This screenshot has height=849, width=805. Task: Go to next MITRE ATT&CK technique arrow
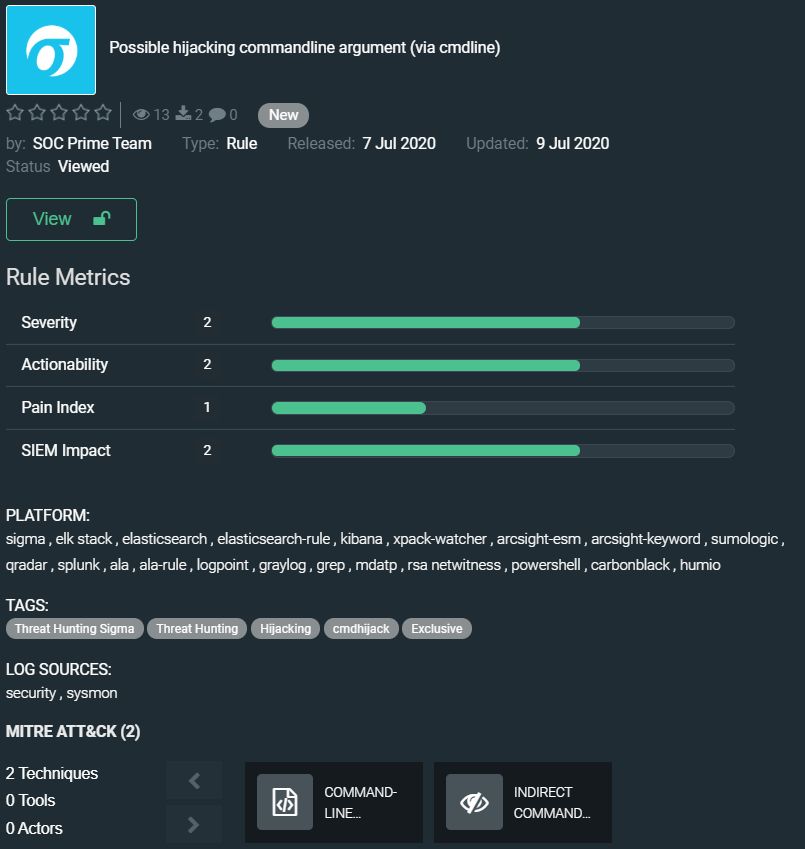point(194,824)
